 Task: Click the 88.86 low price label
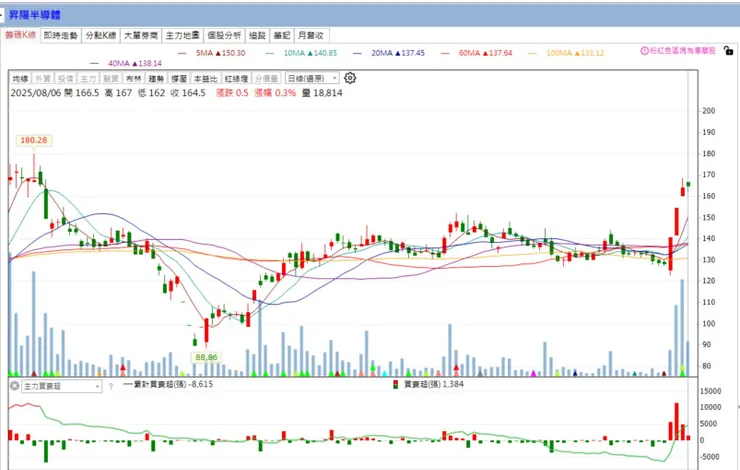coord(206,357)
